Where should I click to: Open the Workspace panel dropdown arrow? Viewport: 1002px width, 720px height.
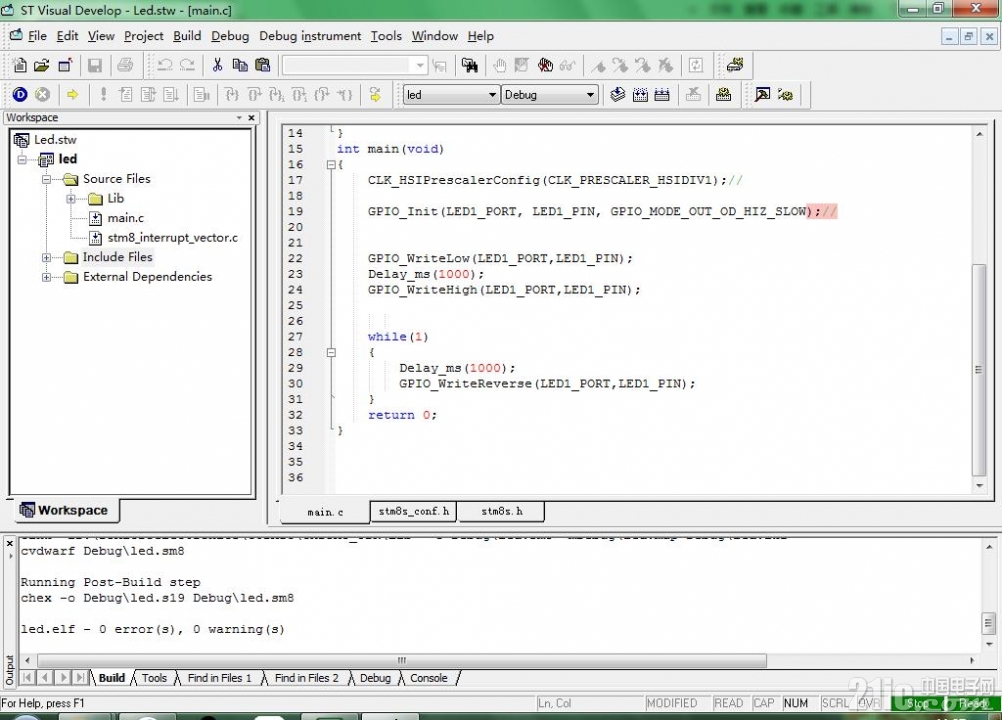[x=239, y=118]
